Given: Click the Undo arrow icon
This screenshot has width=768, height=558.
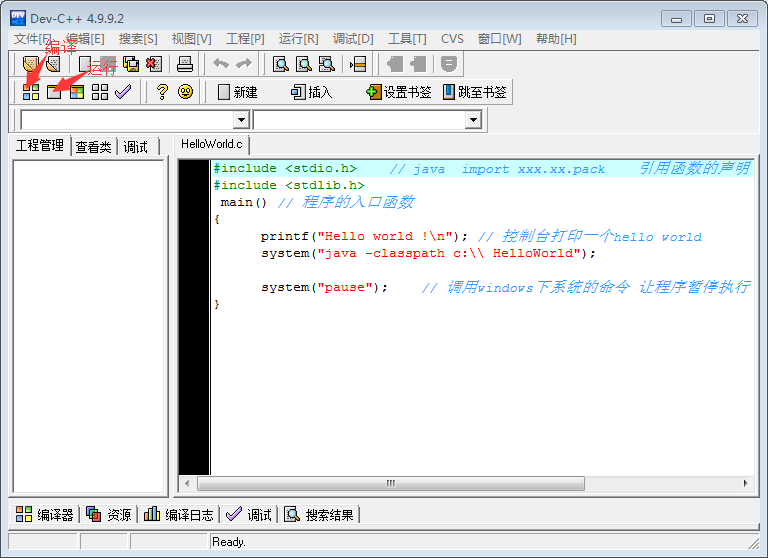Looking at the screenshot, I should [x=221, y=64].
